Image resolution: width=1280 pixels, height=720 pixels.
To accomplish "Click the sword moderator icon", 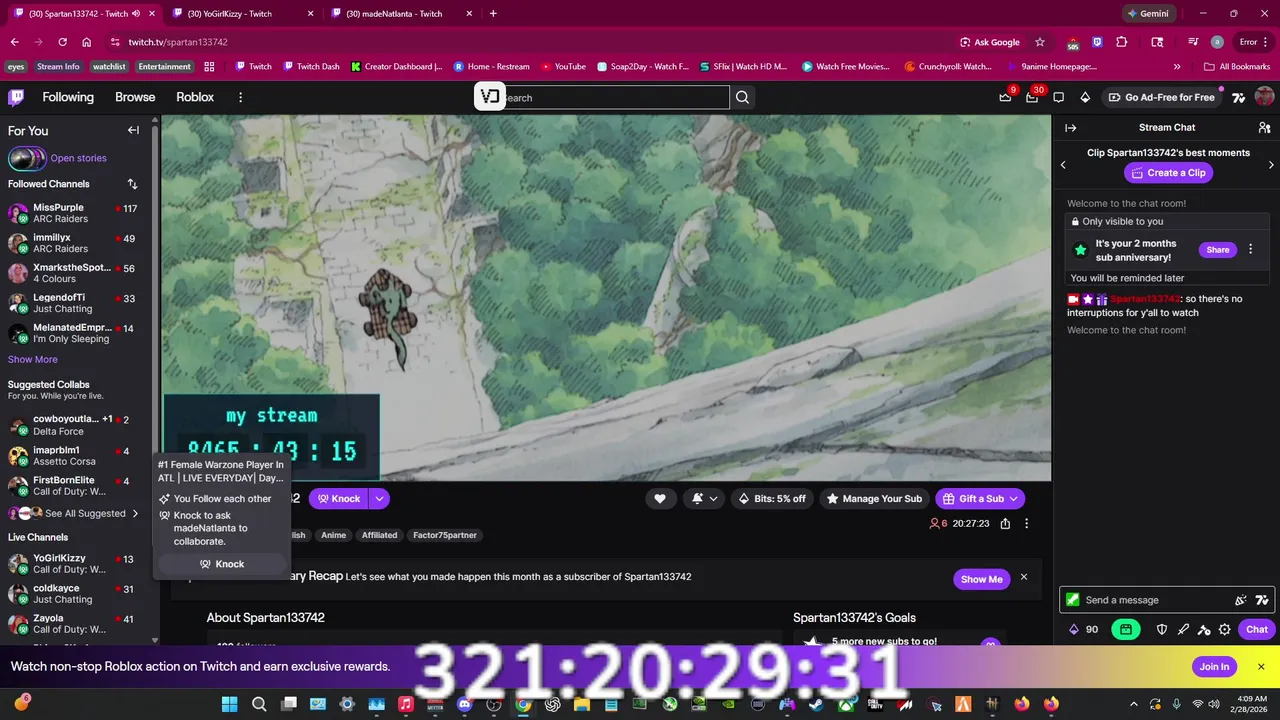I will click(x=1183, y=629).
